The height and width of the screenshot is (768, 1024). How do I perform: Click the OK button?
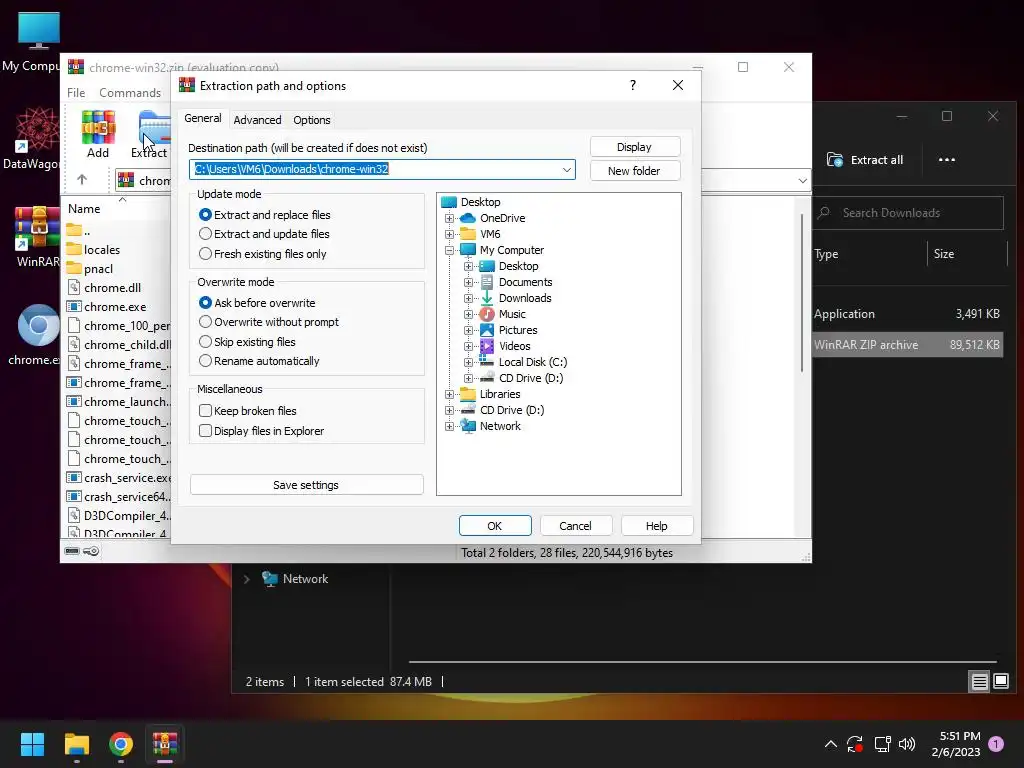click(495, 526)
